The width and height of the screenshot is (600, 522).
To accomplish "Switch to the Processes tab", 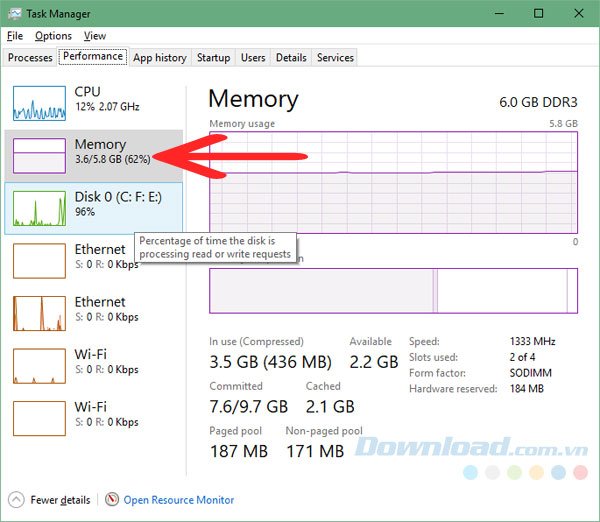I will click(x=30, y=58).
